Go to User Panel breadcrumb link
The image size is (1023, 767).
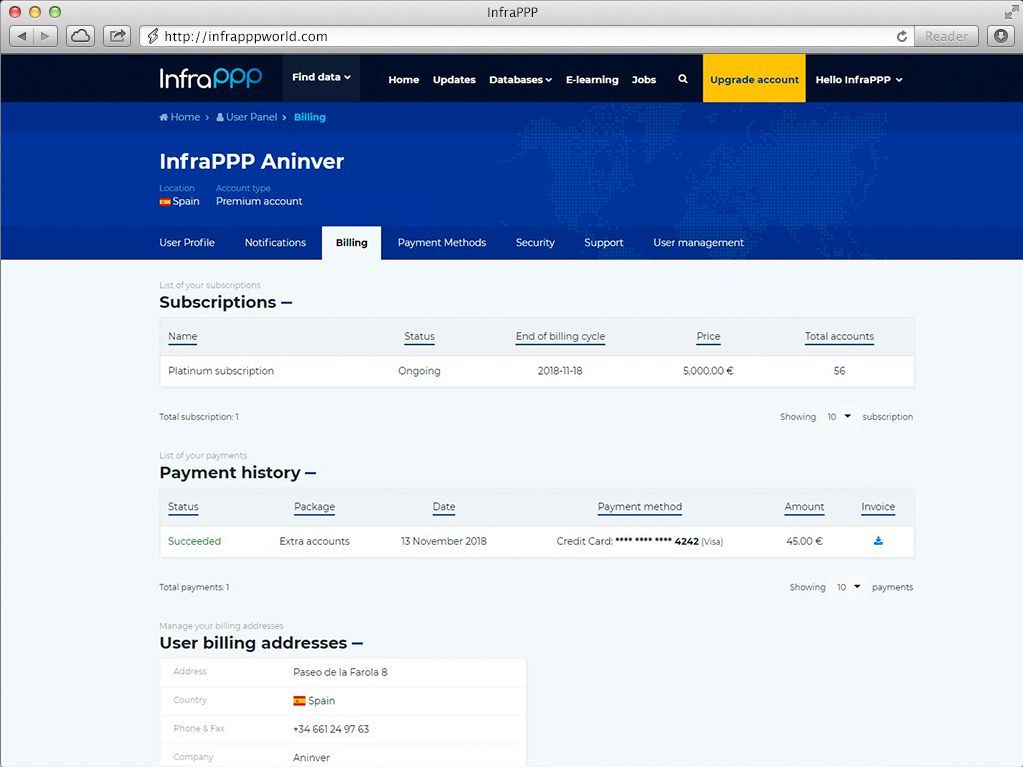(251, 117)
